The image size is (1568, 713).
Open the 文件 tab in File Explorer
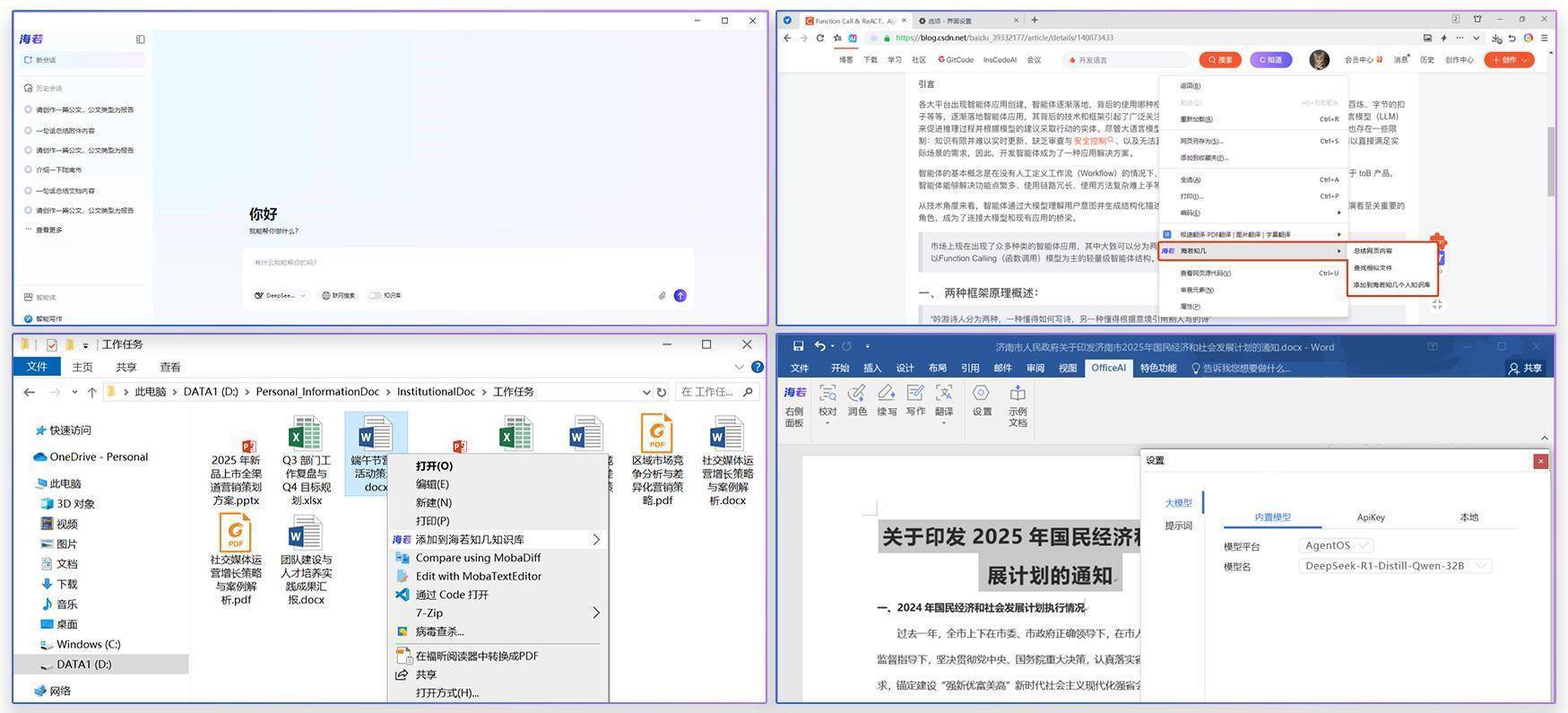37,367
